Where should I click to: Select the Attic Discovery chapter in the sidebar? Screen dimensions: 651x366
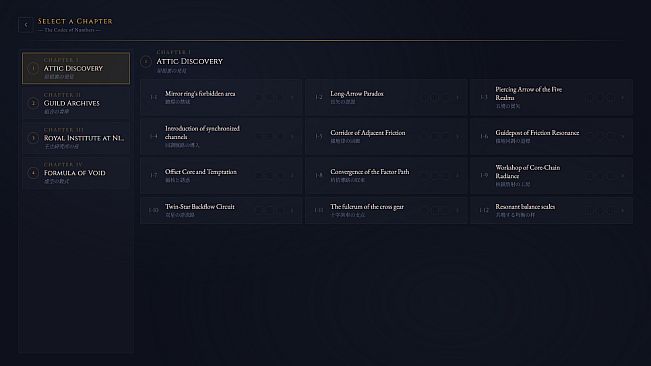[76, 68]
